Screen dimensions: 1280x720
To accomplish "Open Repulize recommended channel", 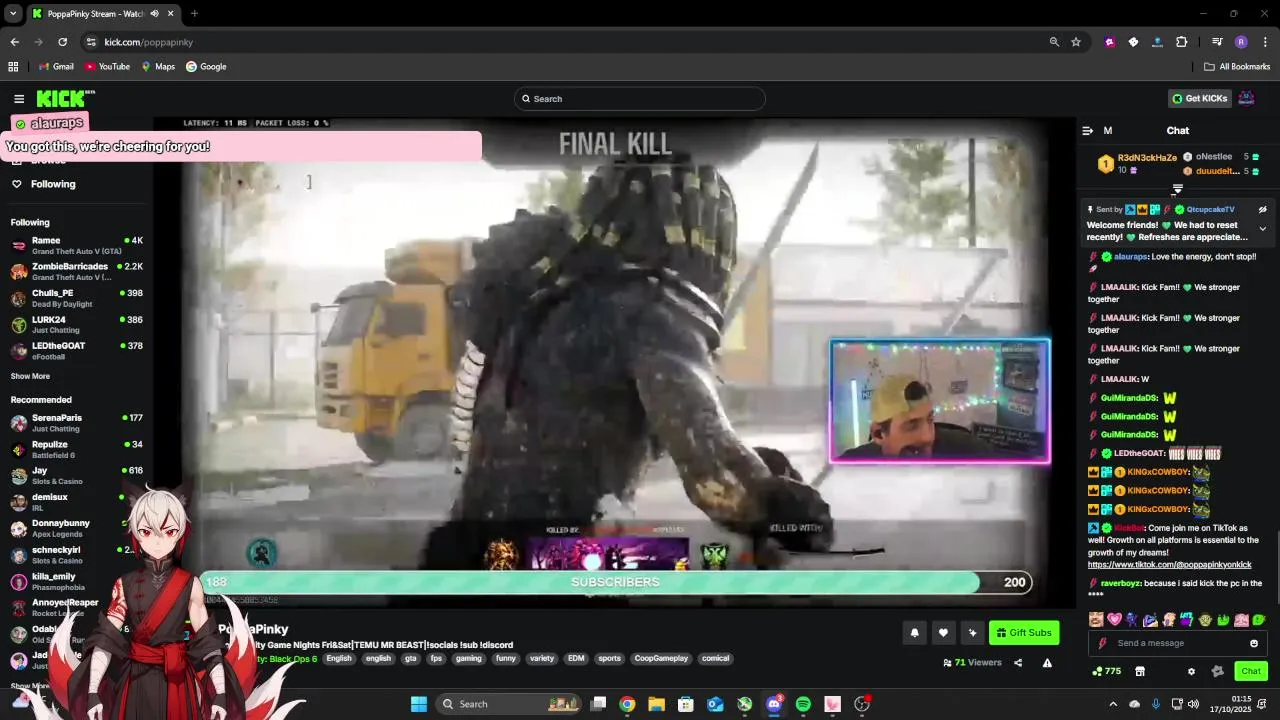I will (x=78, y=449).
